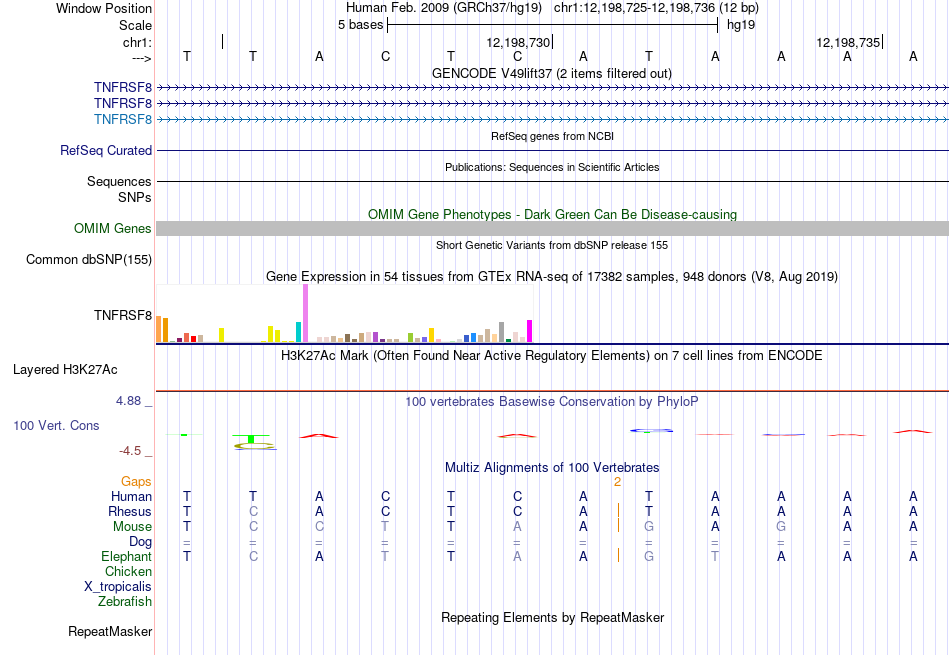This screenshot has height=655, width=950.
Task: Select the Elephant alignment row label
Action: (127, 556)
